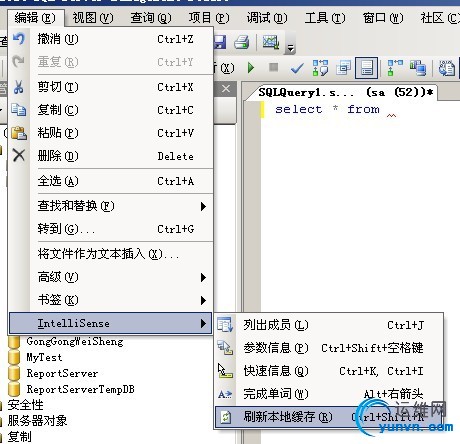Choose 撤消(U) undo entry
460x444 pixels.
110,39
